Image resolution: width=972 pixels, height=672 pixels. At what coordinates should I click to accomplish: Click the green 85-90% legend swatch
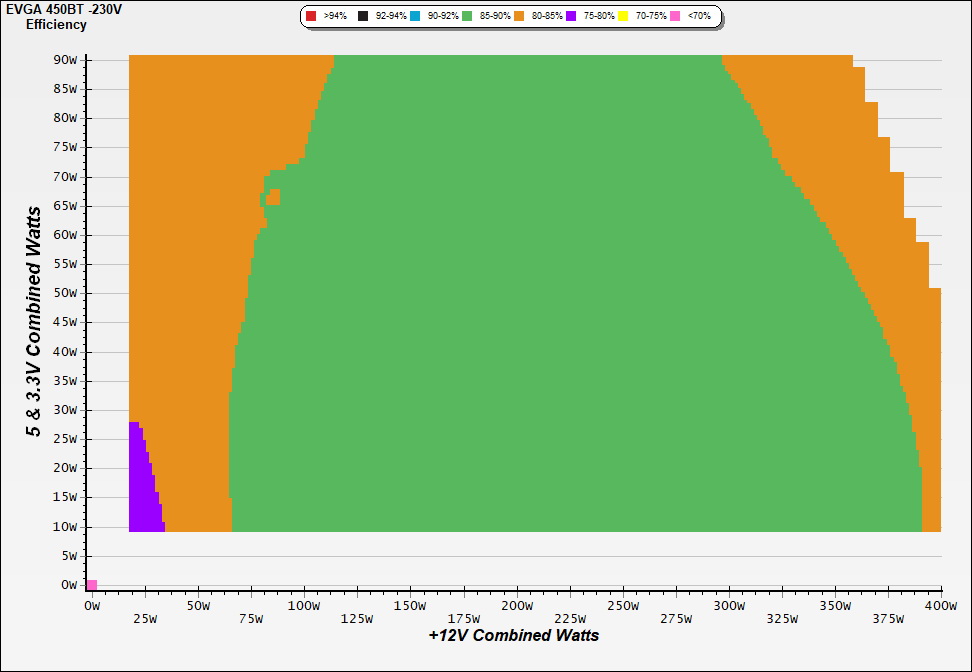[x=467, y=17]
